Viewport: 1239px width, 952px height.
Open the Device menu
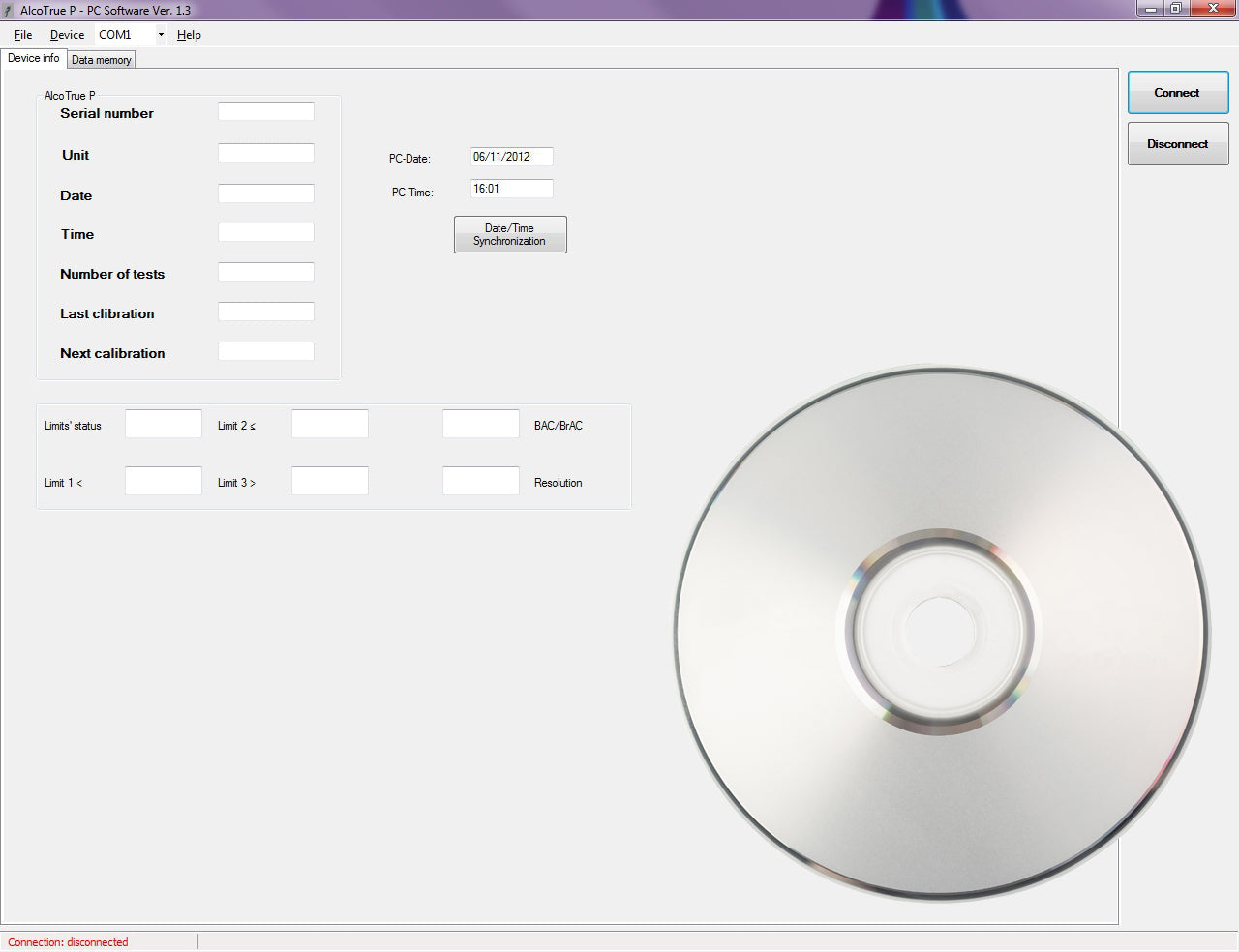tap(67, 35)
